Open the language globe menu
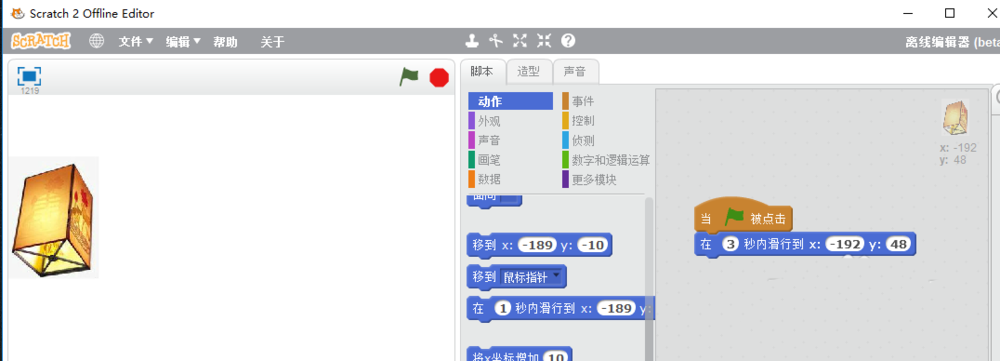1000x361 pixels. point(96,41)
